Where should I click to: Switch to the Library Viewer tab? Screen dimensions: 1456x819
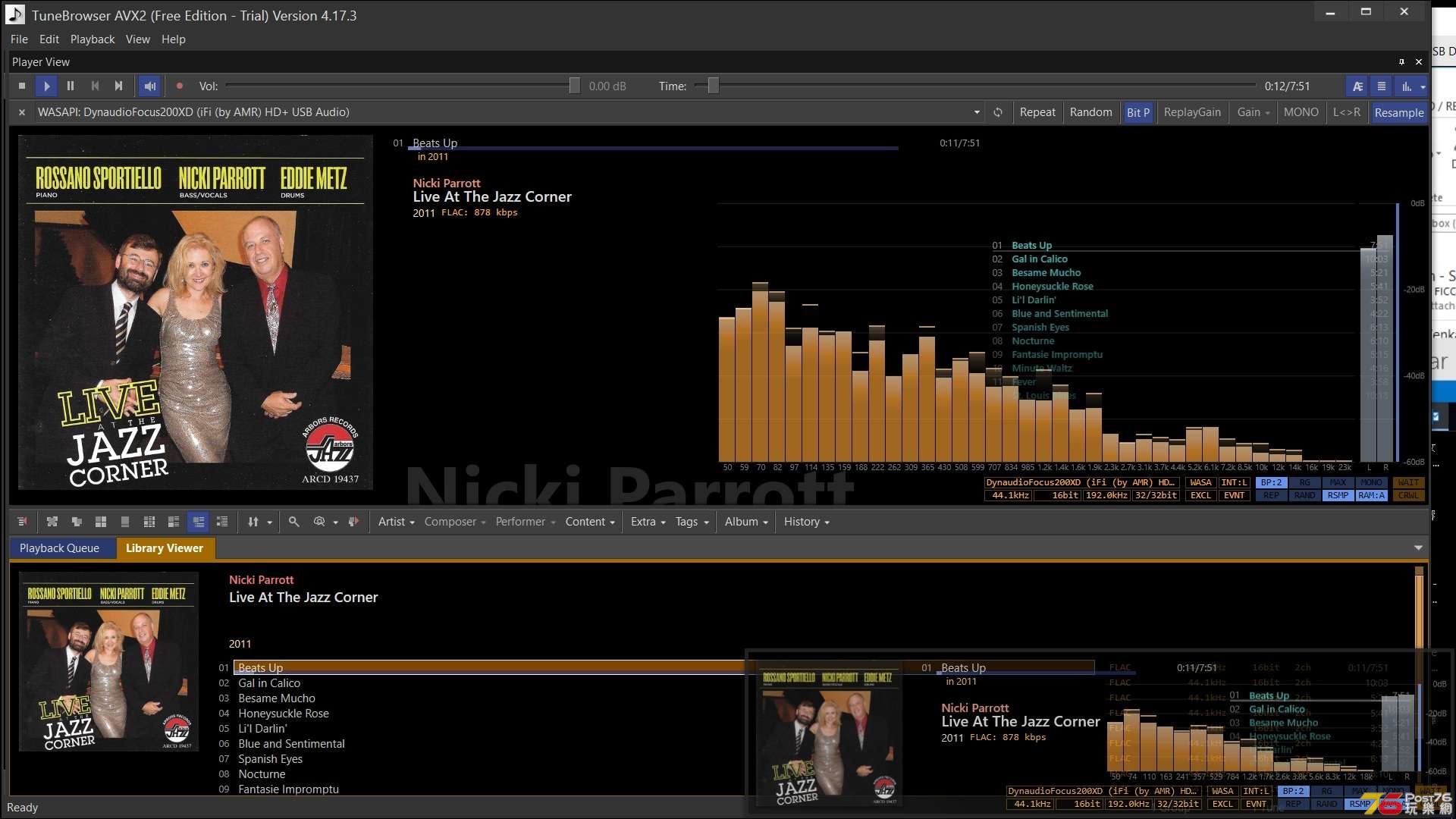point(165,548)
